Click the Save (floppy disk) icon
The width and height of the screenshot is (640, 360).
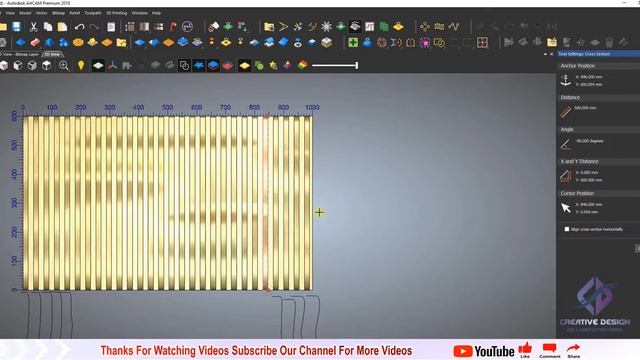[17, 27]
